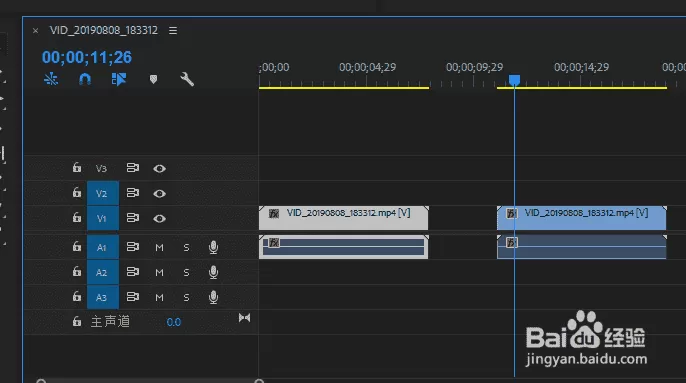Hide track V3 output with eye
This screenshot has height=383, width=686.
point(159,169)
